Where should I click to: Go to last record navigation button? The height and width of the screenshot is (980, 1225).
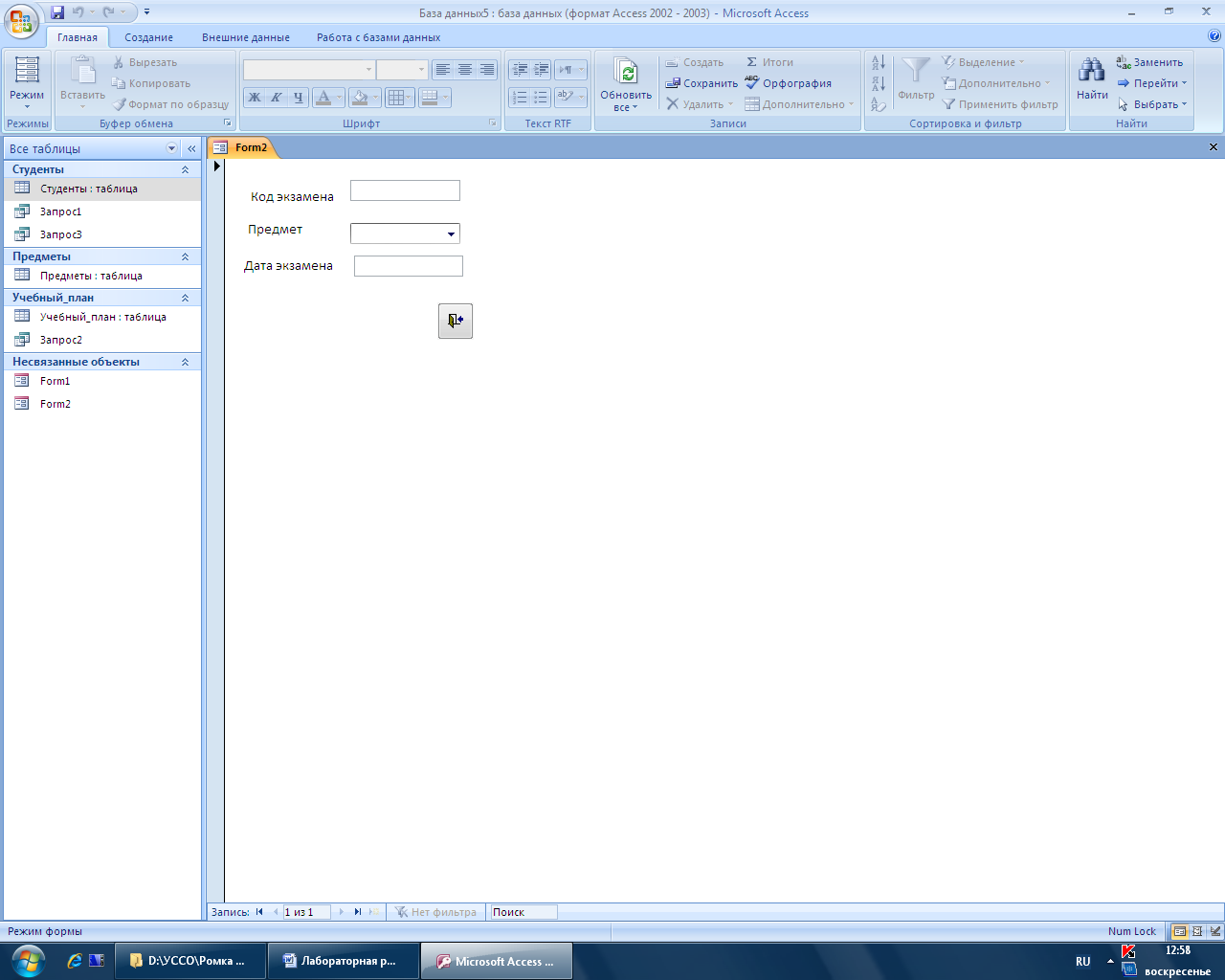pos(358,912)
